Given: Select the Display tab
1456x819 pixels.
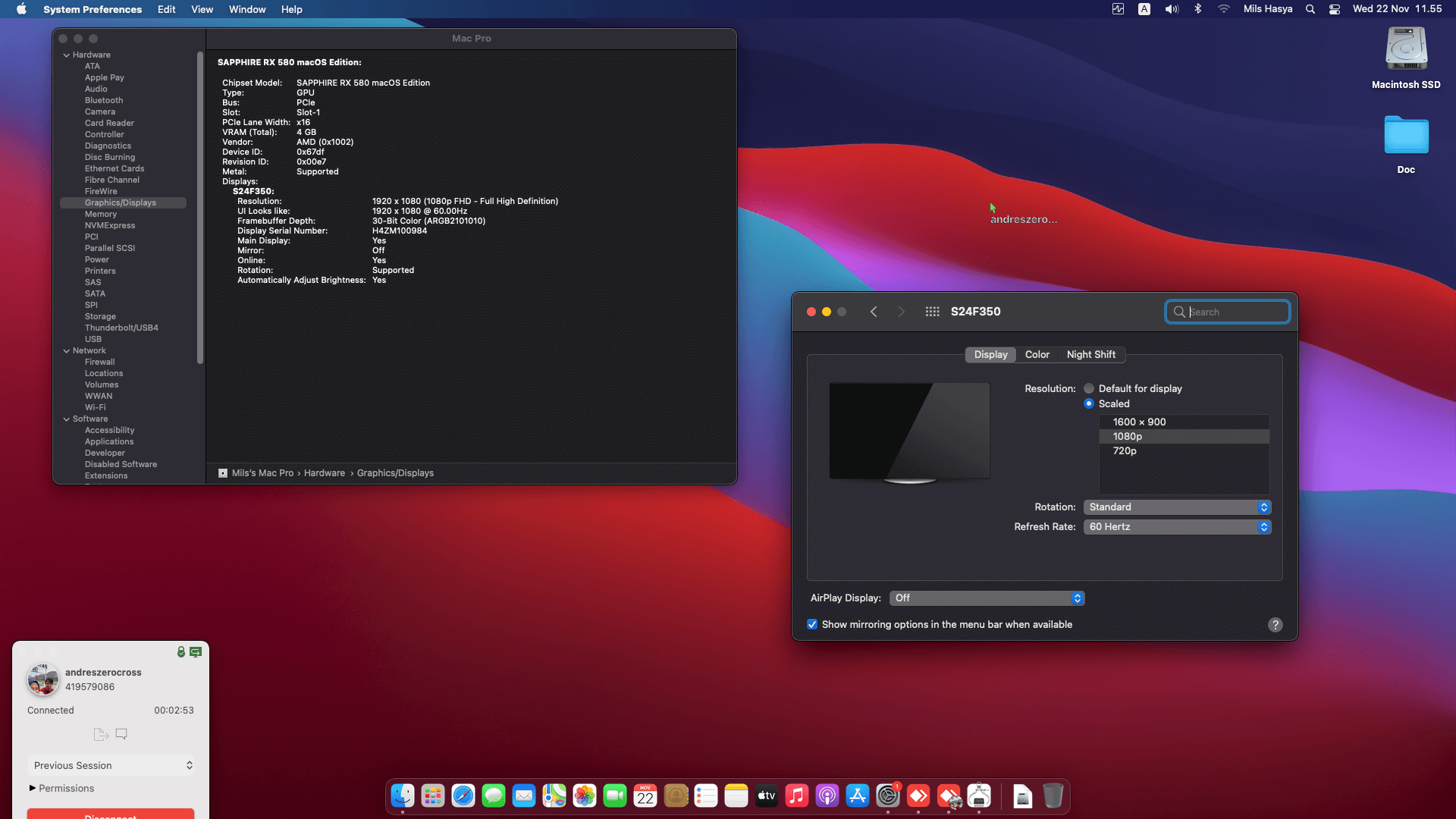Looking at the screenshot, I should (990, 354).
